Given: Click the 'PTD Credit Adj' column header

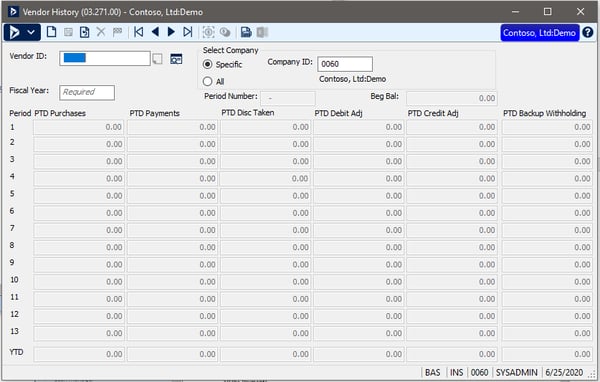Looking at the screenshot, I should 433,113.
